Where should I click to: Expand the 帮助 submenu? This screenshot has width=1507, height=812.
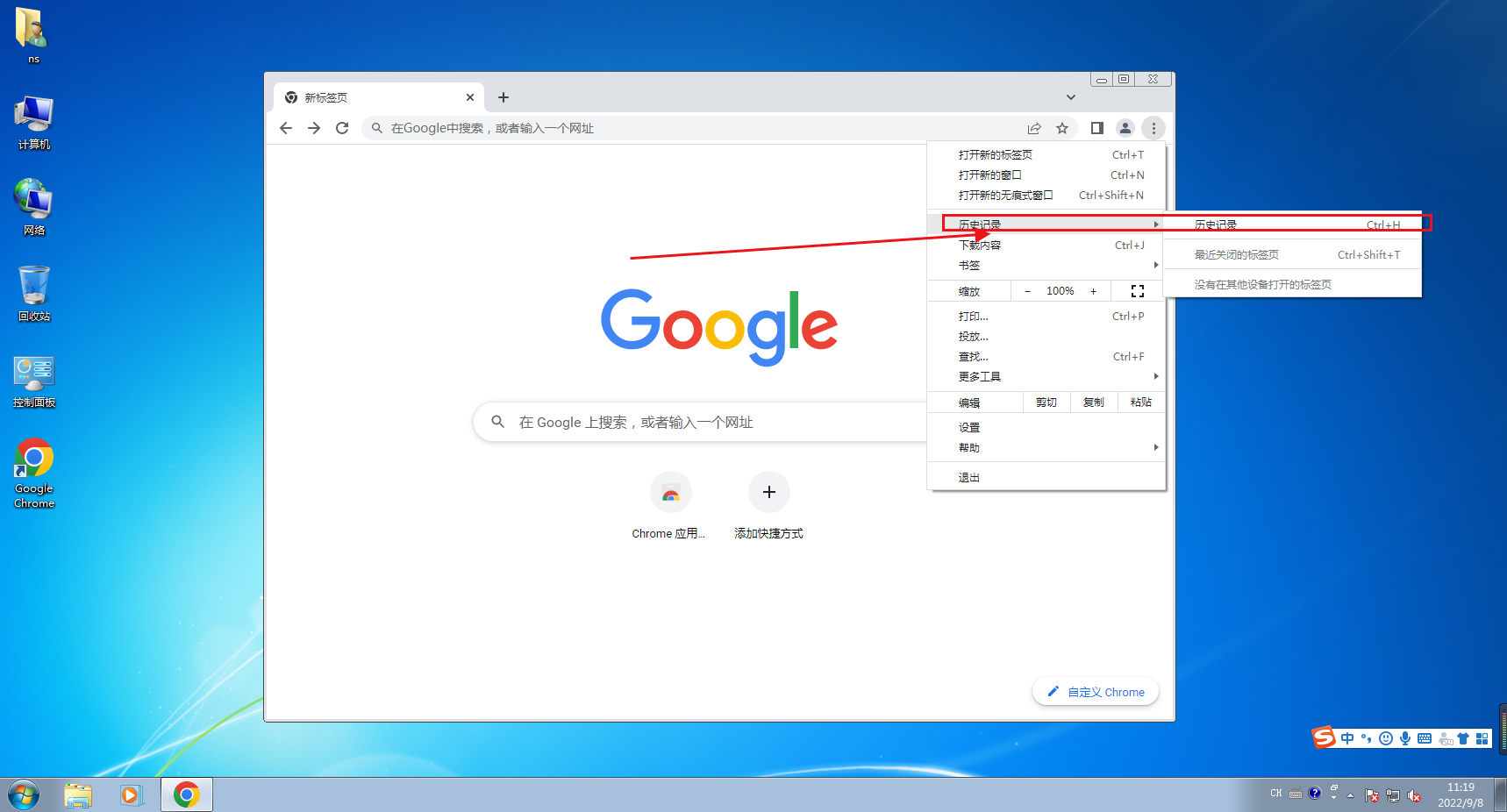[1046, 447]
